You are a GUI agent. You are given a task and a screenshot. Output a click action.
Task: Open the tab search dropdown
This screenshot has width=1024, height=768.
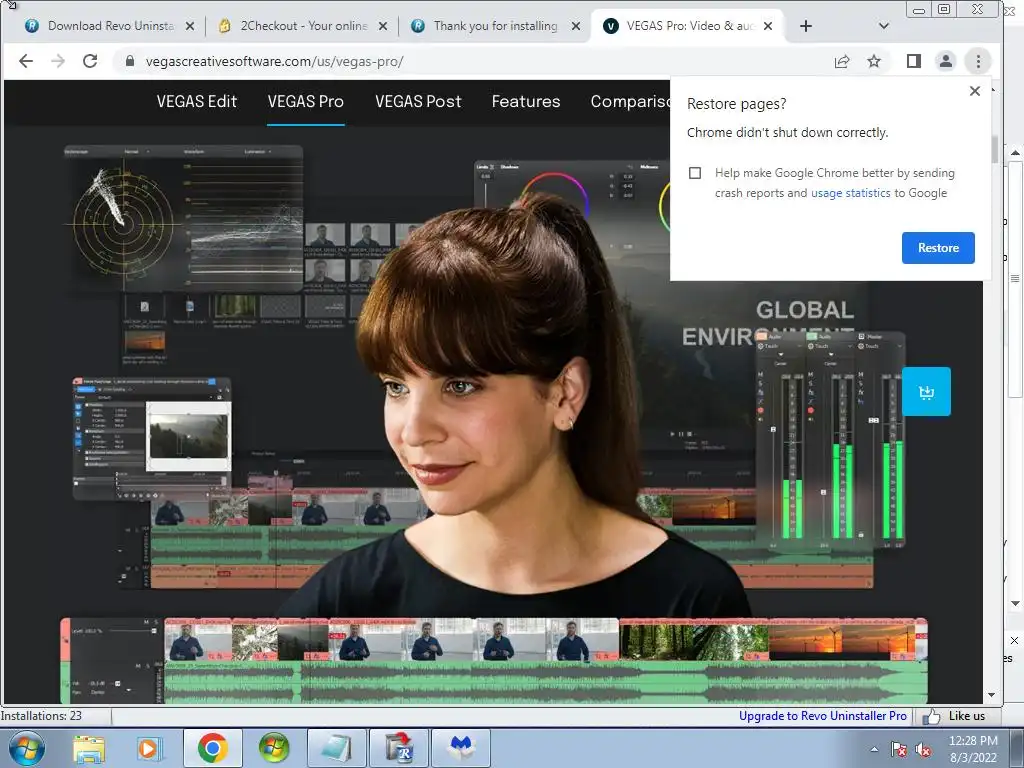884,26
